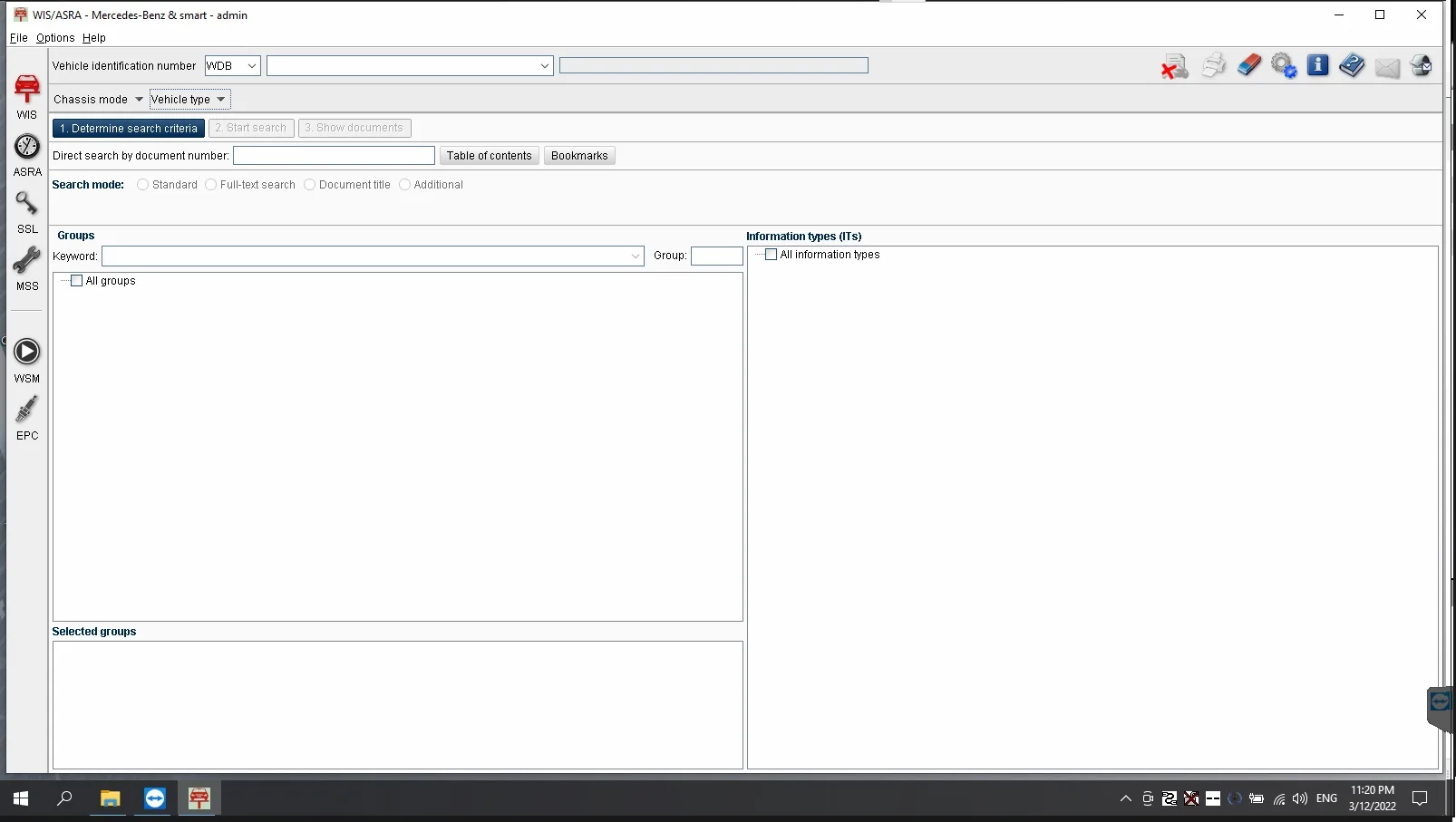The width and height of the screenshot is (1456, 822).
Task: Select the Determine search criteria step
Action: point(129,129)
